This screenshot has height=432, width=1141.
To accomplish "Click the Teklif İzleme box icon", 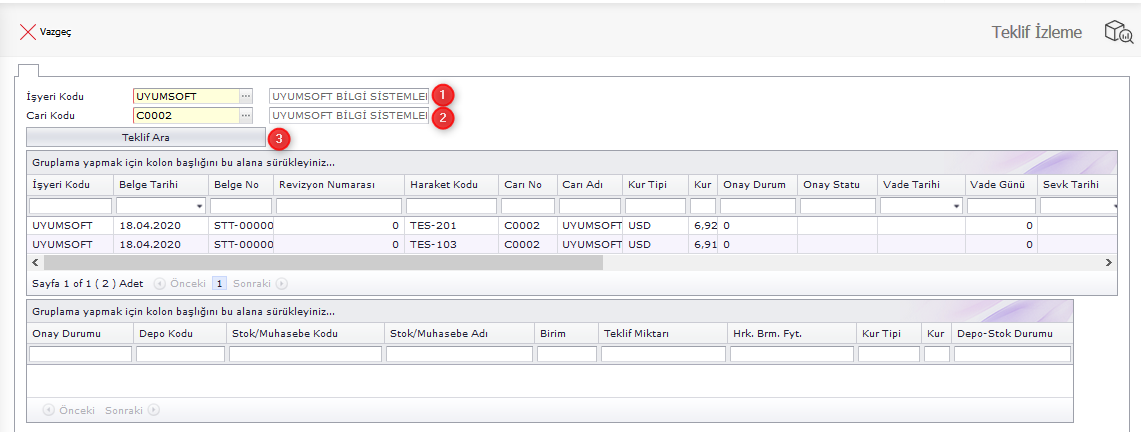I will [x=1117, y=32].
